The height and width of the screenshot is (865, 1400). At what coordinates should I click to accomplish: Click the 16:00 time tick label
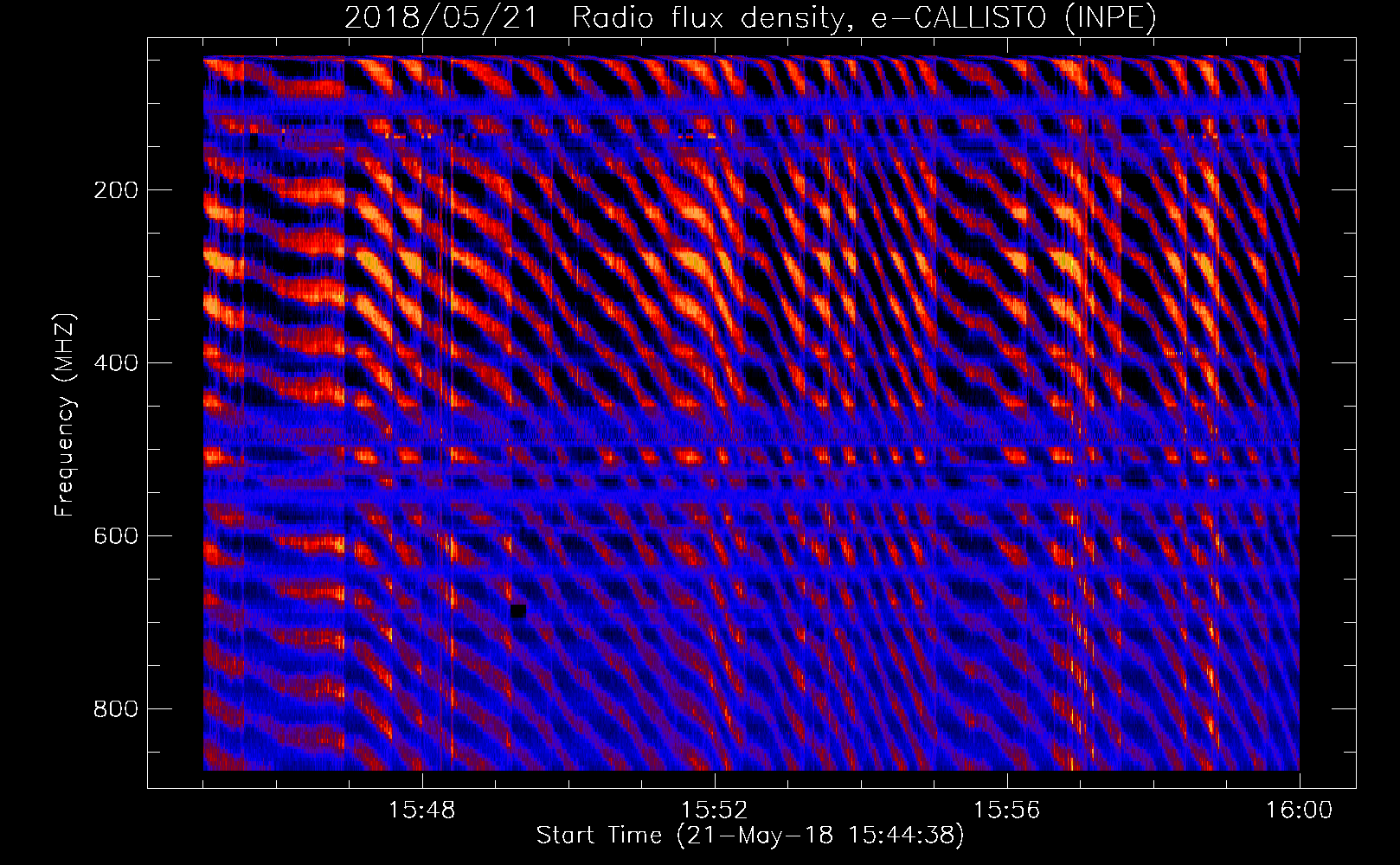click(1299, 811)
